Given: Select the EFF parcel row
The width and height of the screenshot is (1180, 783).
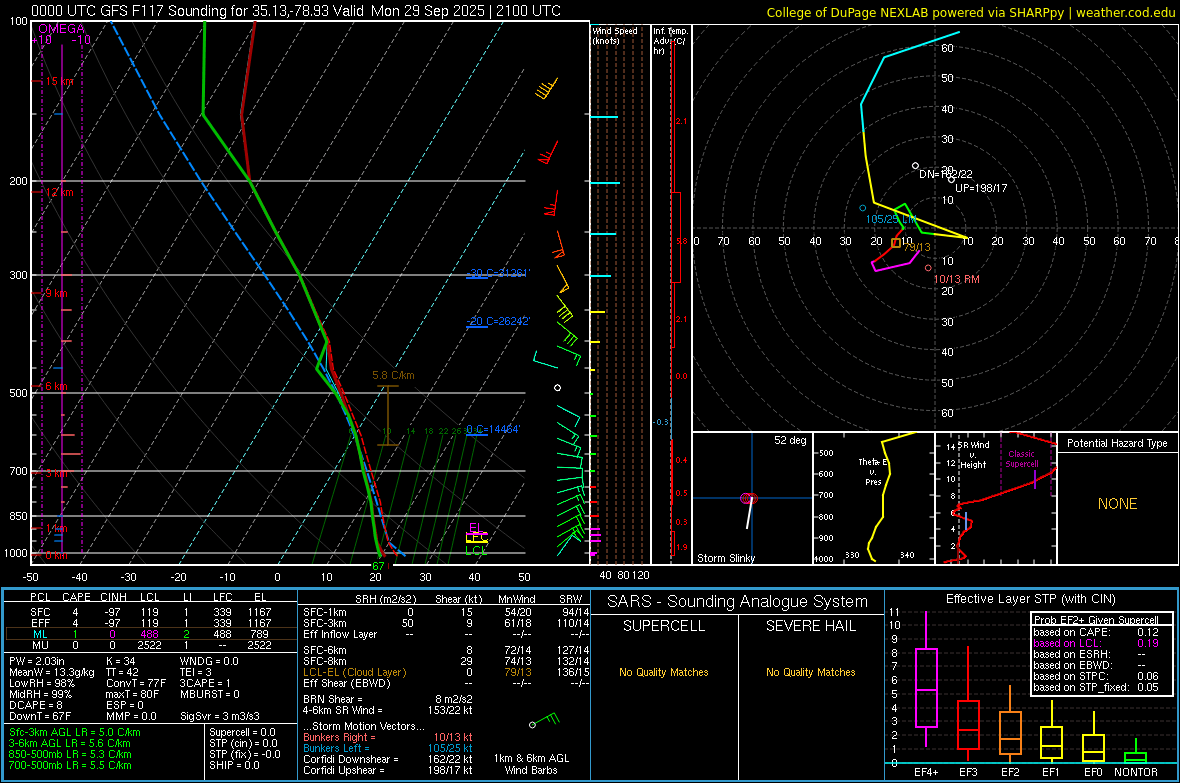Looking at the screenshot, I should pos(149,623).
